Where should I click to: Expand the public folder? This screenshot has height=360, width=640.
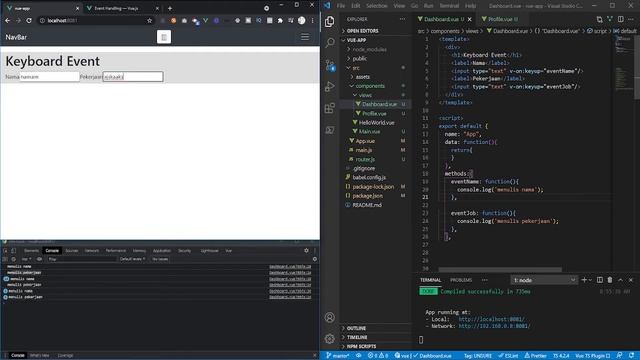(375, 58)
